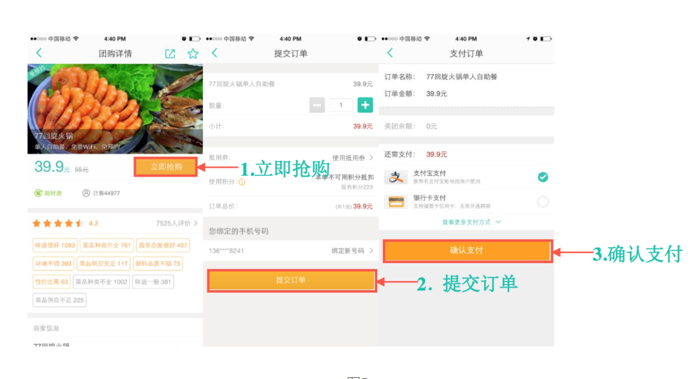Tap the phone number 136****8241
The height and width of the screenshot is (379, 698).
[226, 251]
